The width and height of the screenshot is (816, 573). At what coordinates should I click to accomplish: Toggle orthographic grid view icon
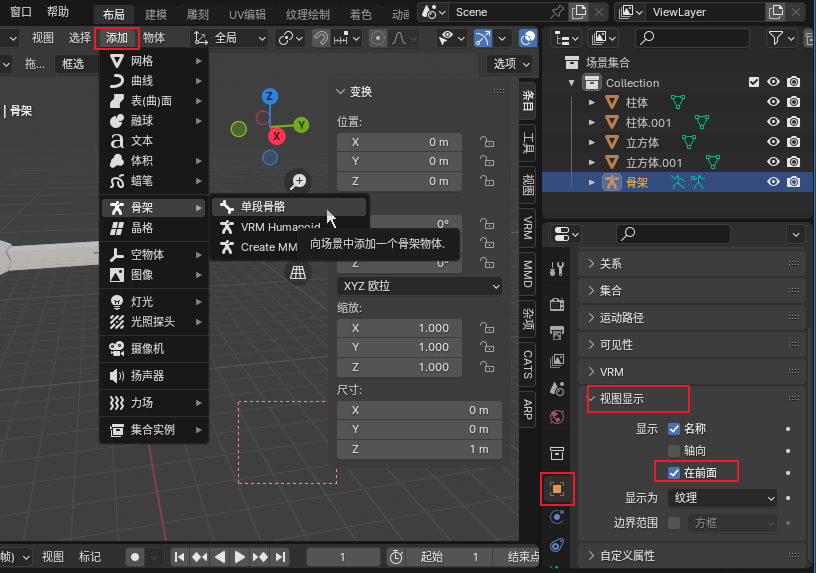298,272
